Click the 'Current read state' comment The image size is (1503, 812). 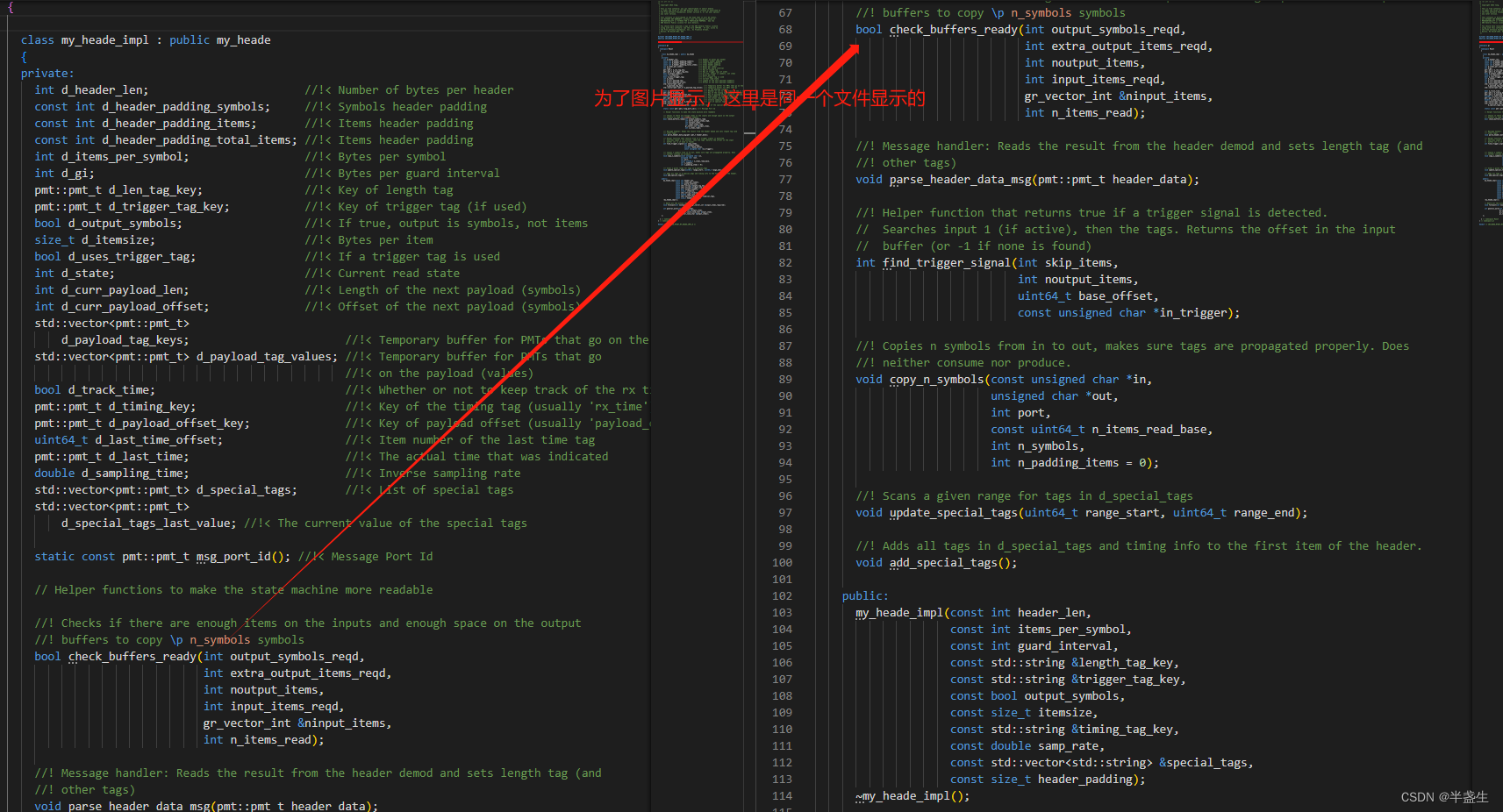[398, 274]
